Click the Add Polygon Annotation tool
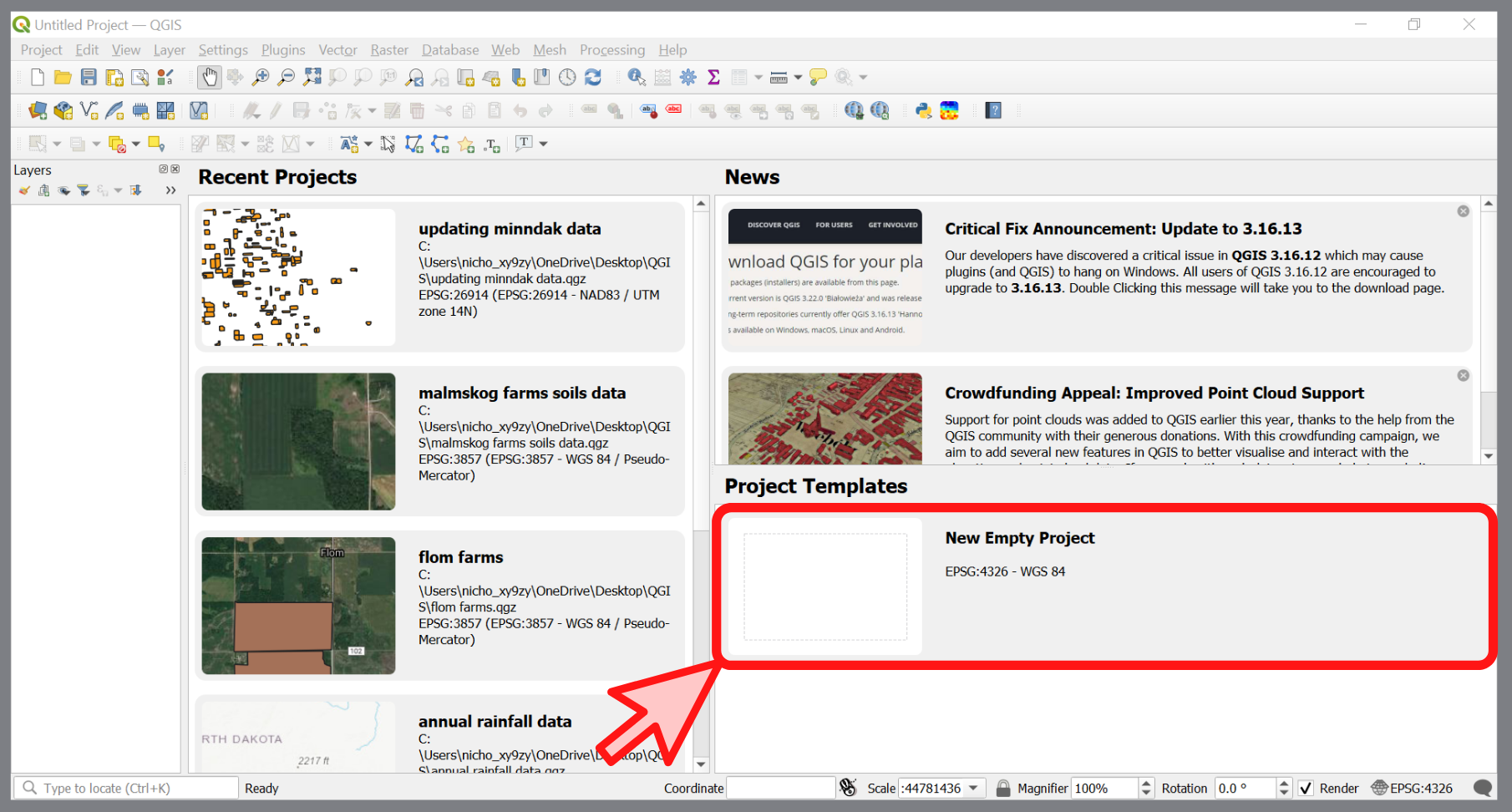 click(414, 144)
